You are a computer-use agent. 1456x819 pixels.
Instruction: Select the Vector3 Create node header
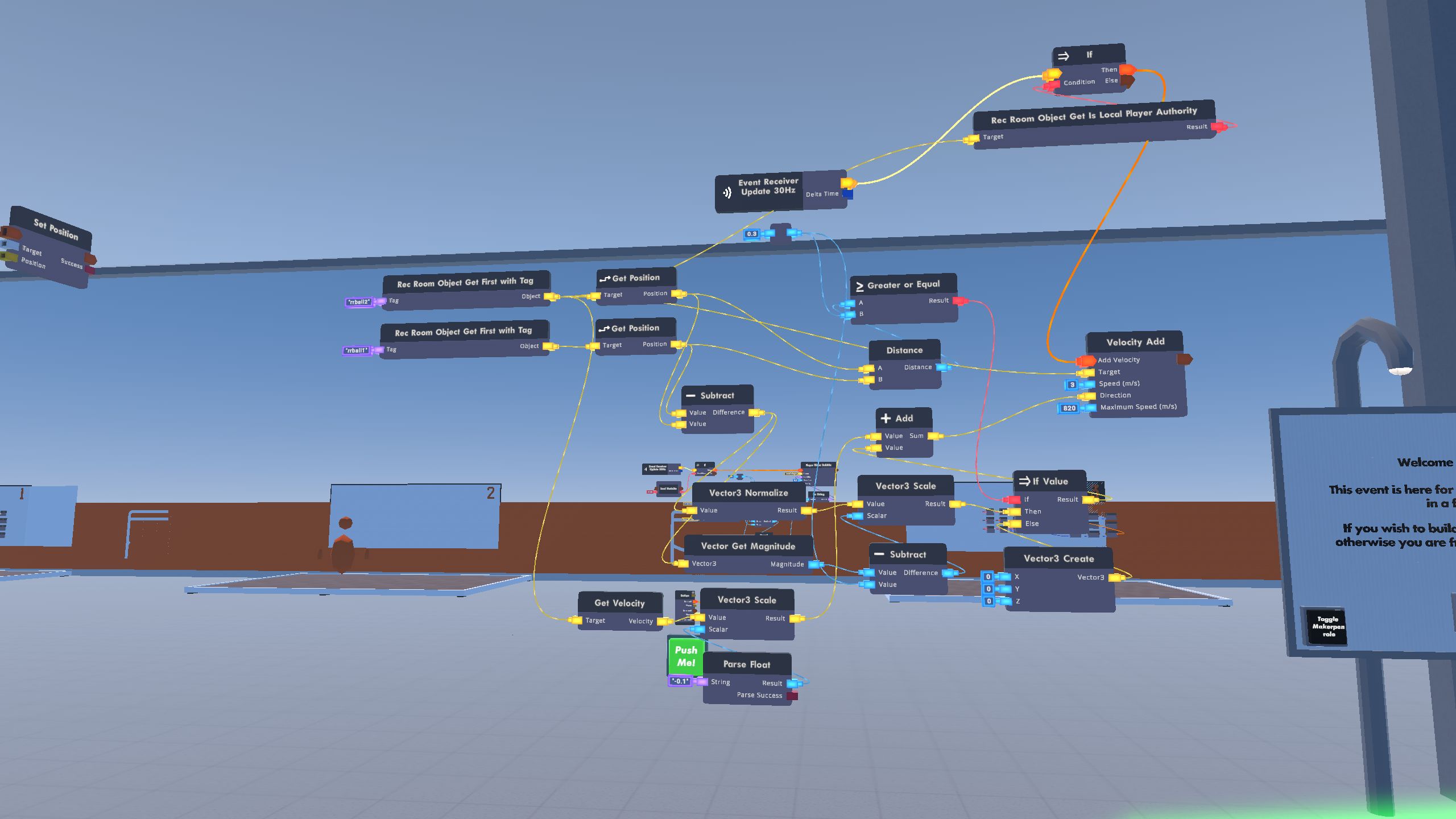point(1059,559)
